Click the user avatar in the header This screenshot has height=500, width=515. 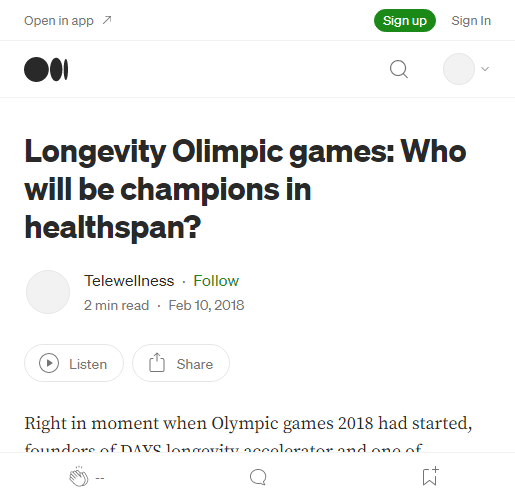(x=459, y=69)
